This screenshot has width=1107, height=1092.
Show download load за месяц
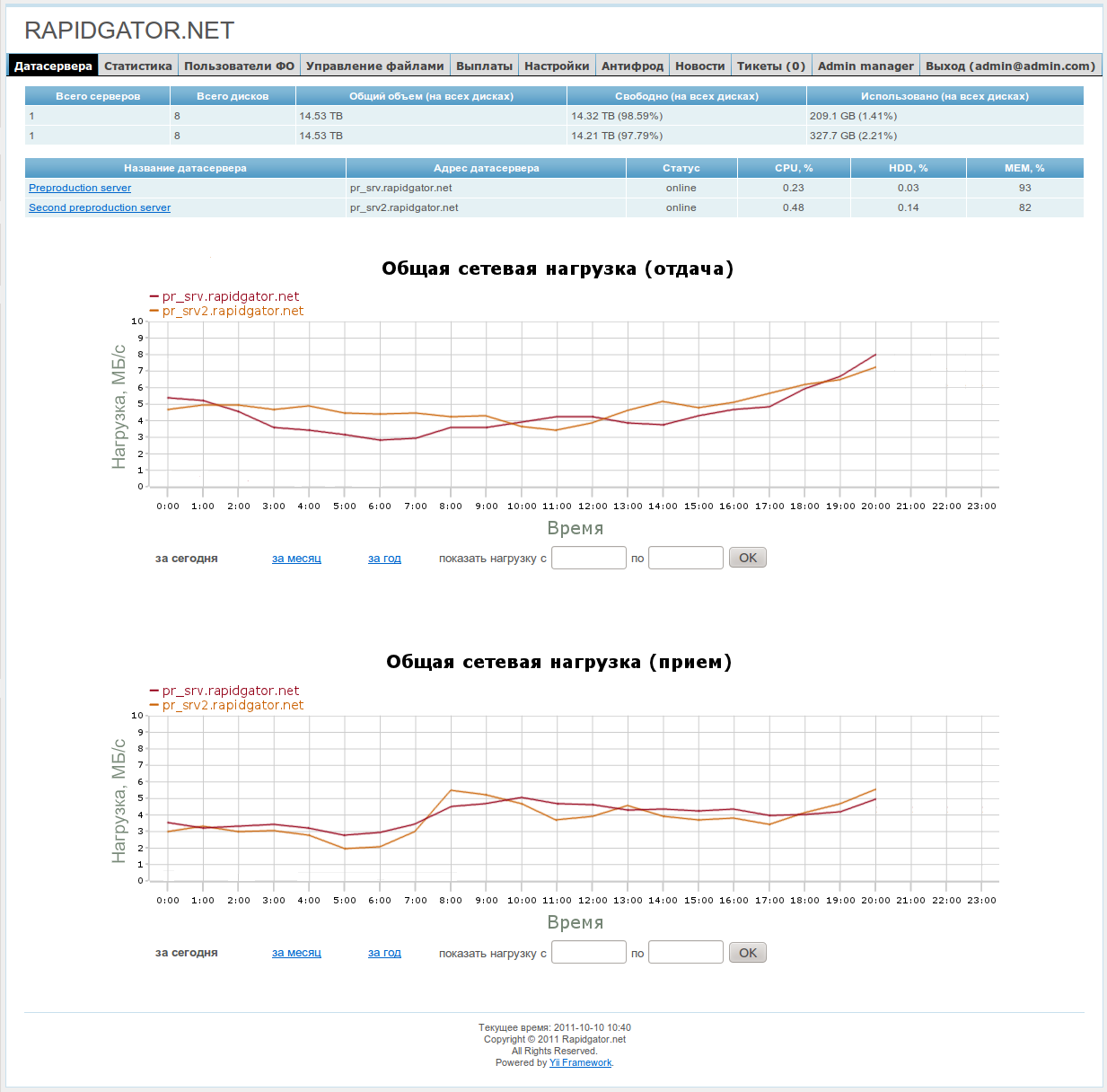coord(296,953)
